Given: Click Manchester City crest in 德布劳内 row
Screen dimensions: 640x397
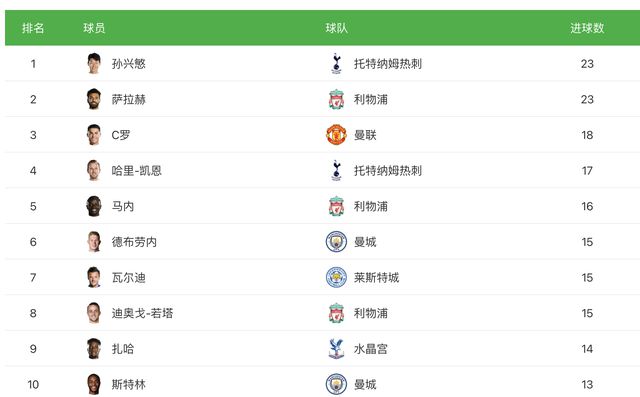Looking at the screenshot, I should pos(336,242).
